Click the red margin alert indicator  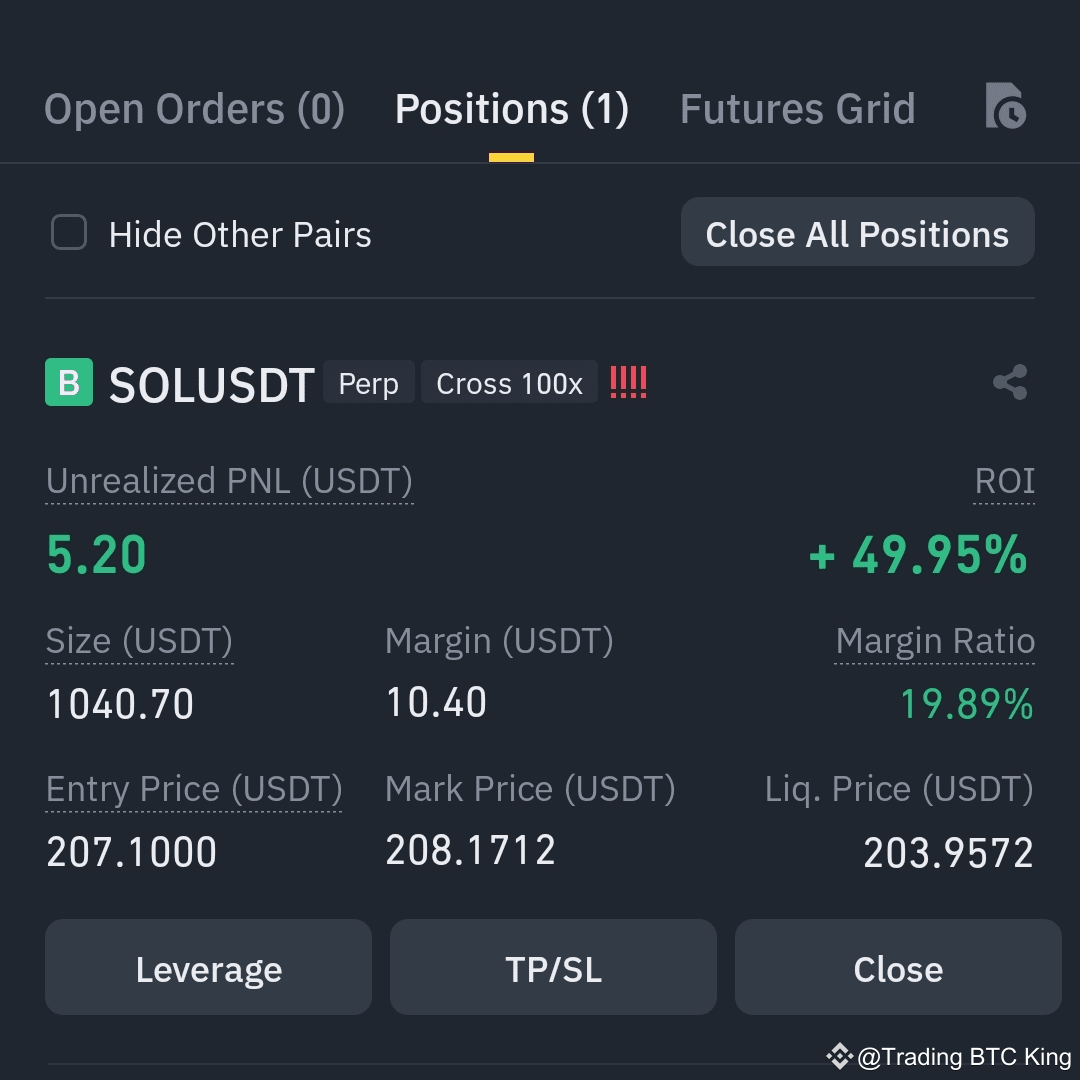pos(628,382)
